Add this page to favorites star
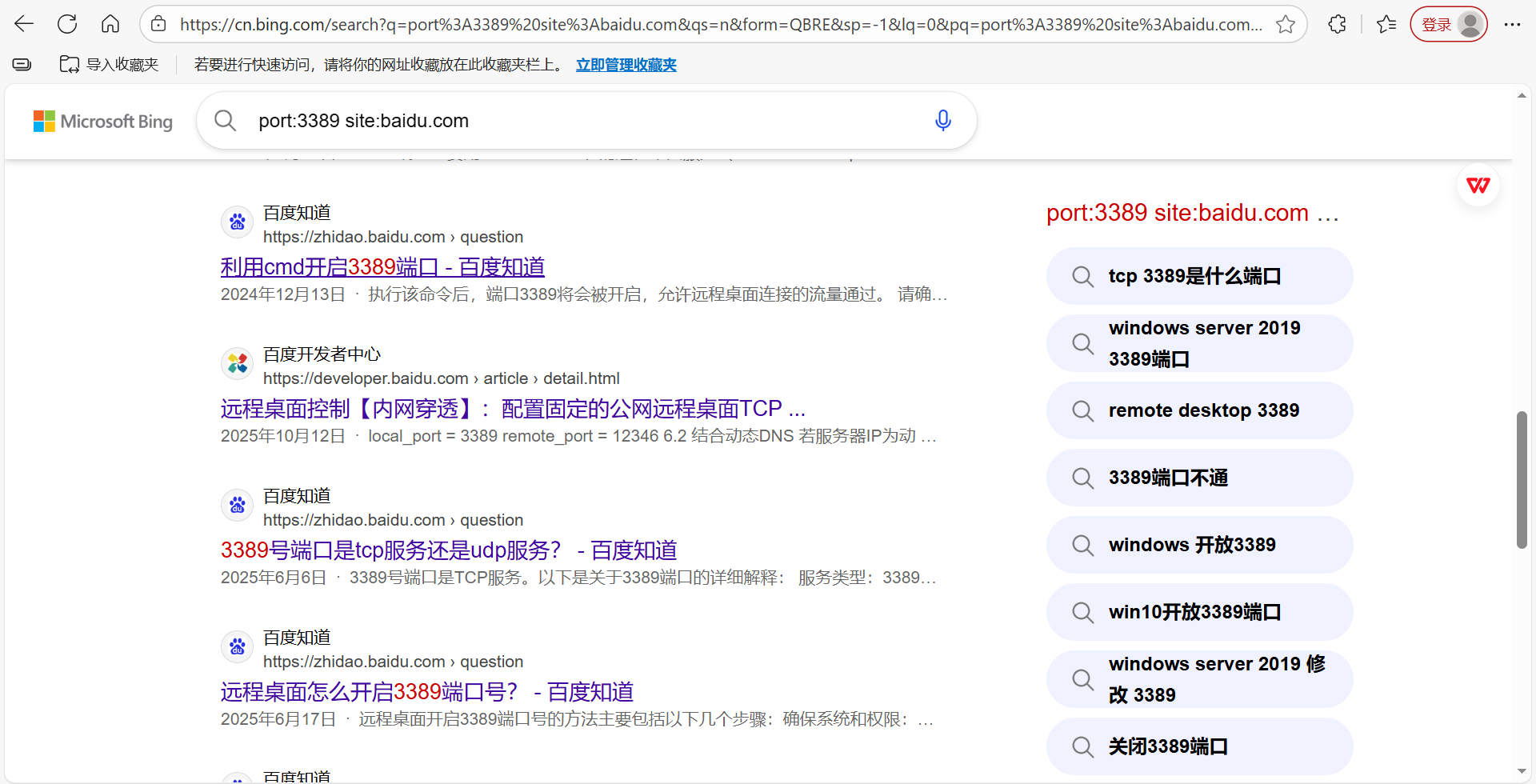Image resolution: width=1536 pixels, height=784 pixels. (x=1286, y=24)
